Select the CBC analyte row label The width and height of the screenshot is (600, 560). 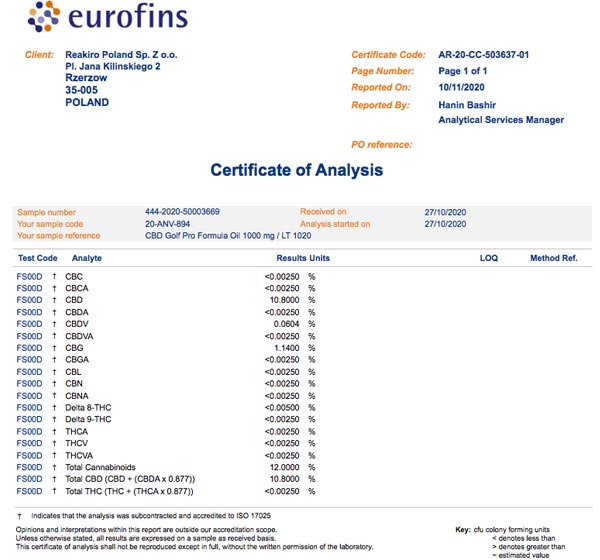(74, 277)
